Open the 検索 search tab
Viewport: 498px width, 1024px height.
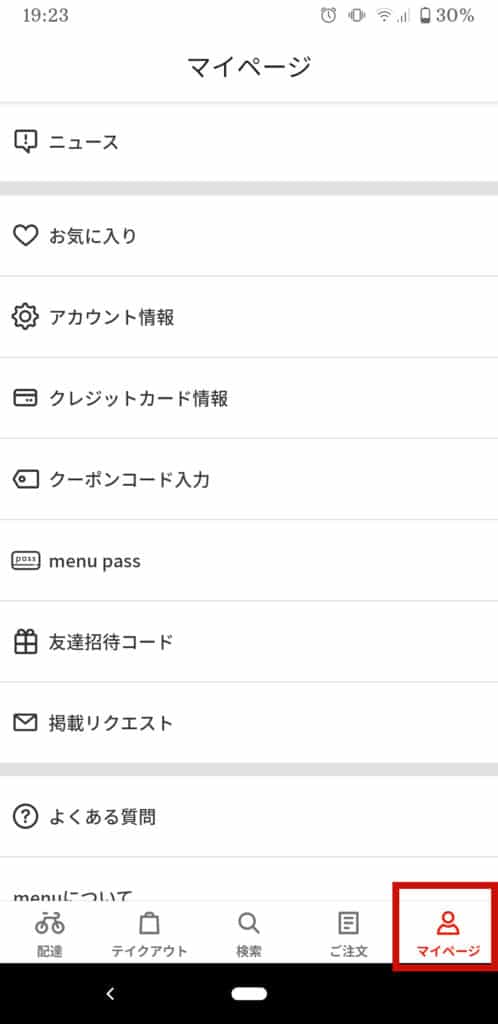(x=249, y=934)
